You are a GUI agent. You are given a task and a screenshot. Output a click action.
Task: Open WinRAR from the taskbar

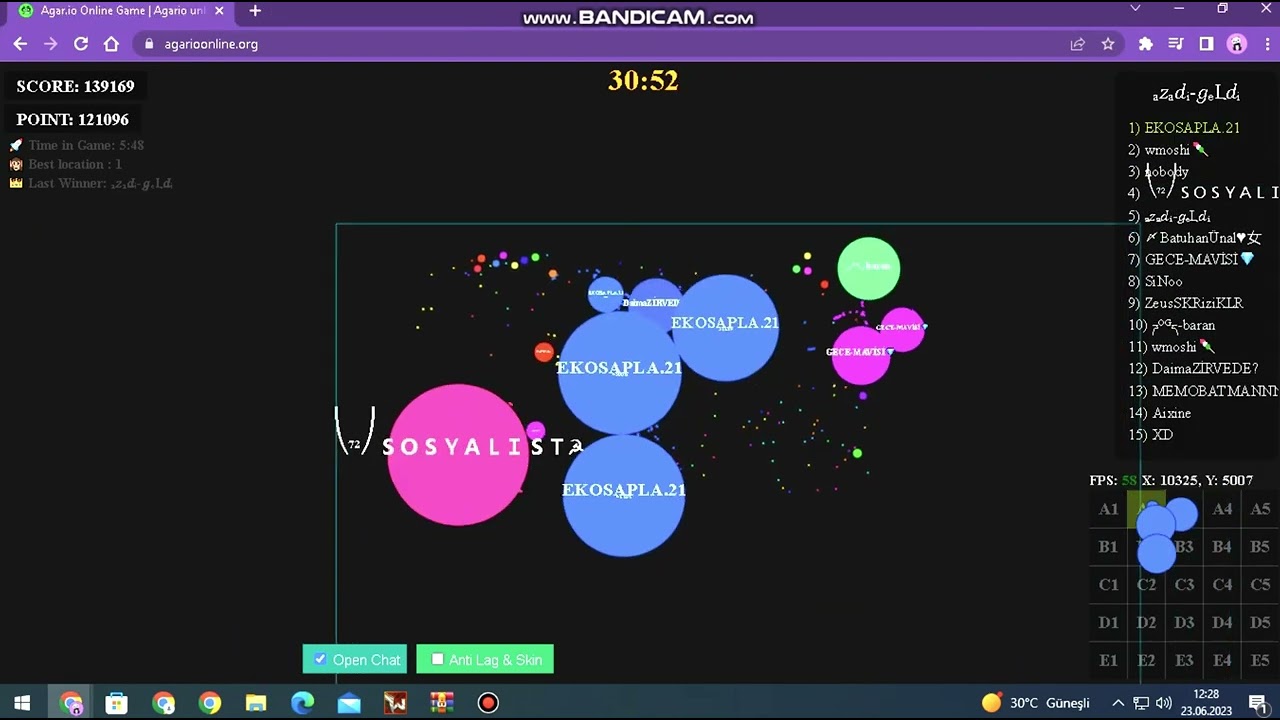pyautogui.click(x=441, y=703)
